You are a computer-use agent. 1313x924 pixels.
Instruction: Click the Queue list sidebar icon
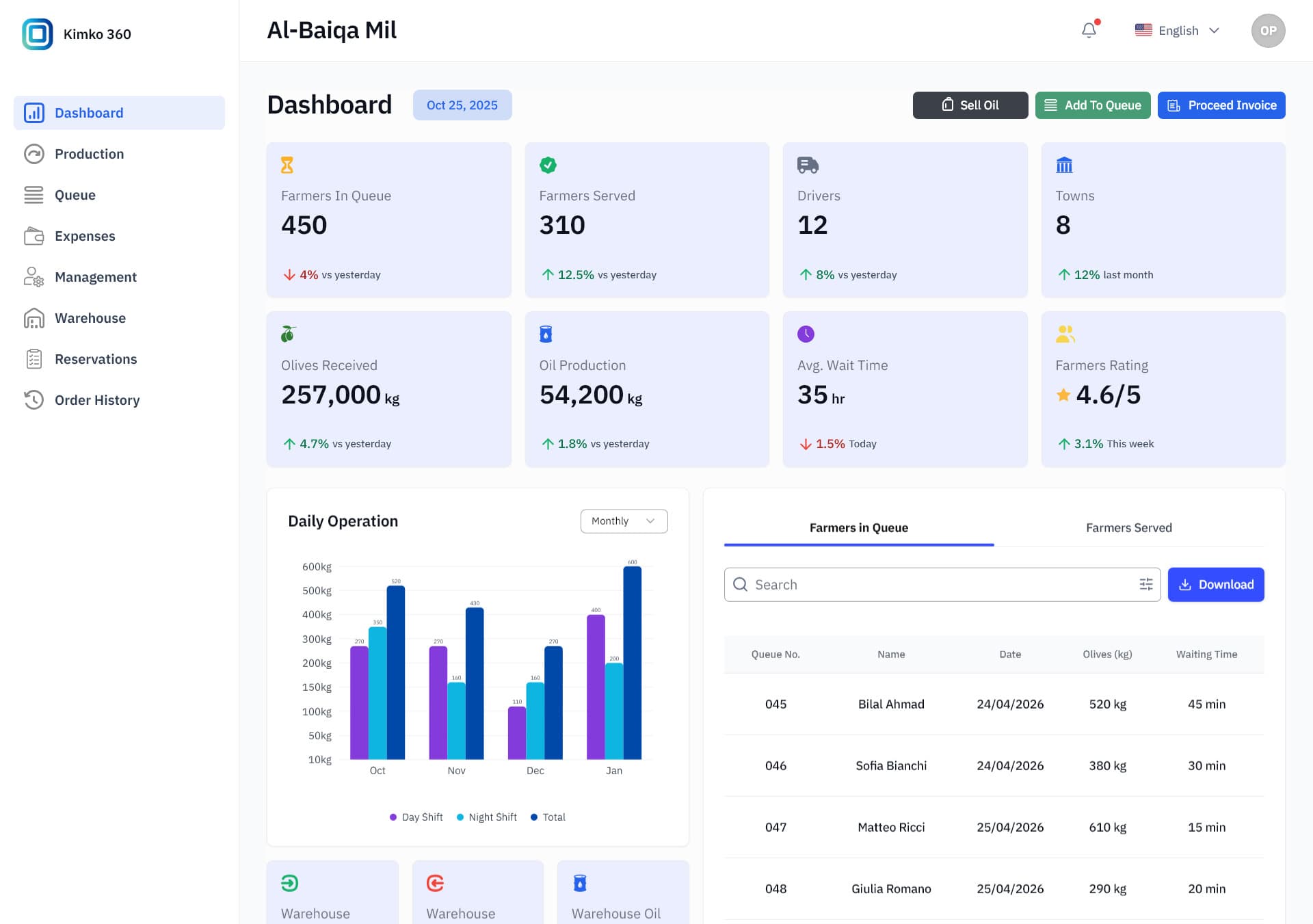pos(34,195)
